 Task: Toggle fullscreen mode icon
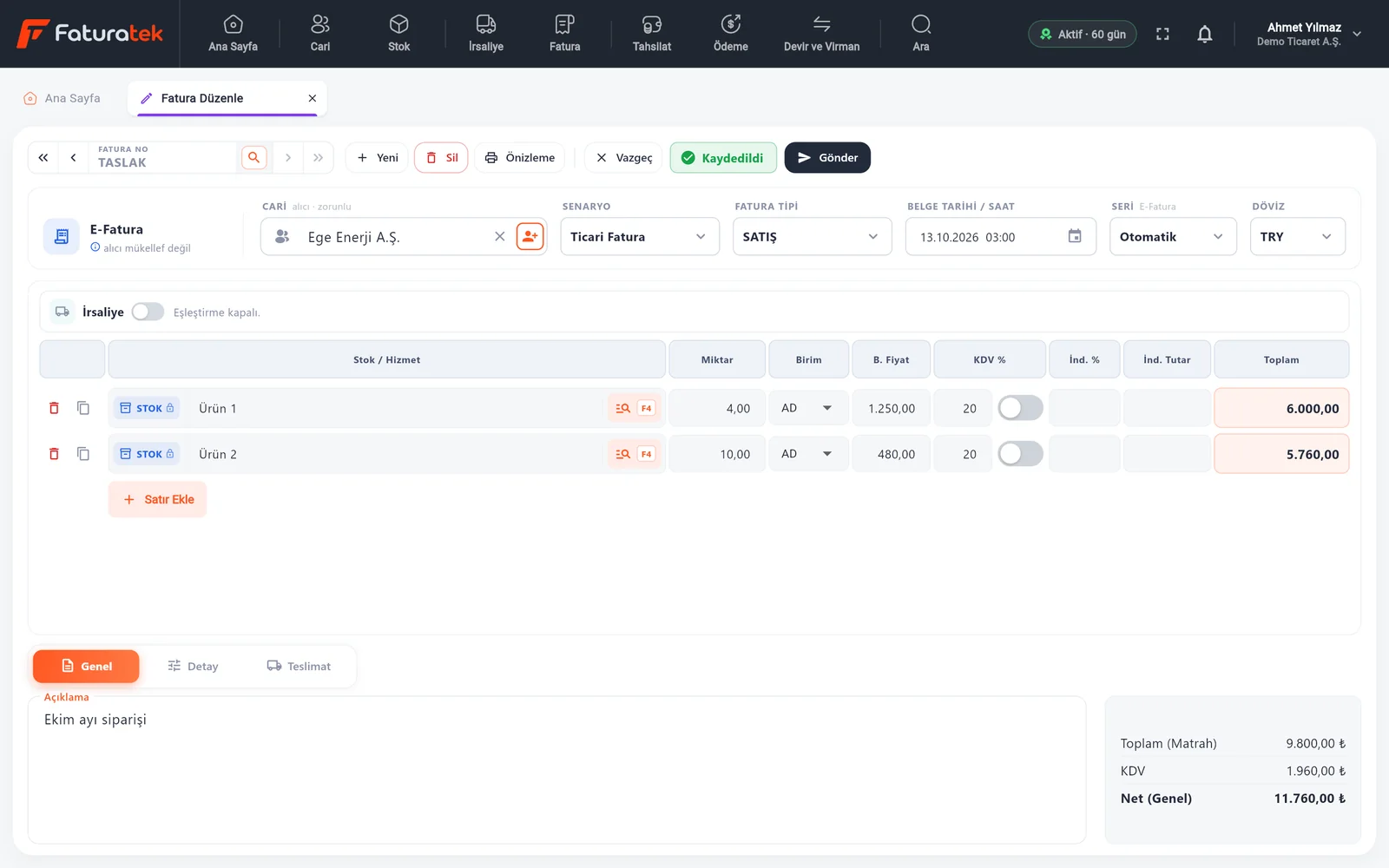1162,34
